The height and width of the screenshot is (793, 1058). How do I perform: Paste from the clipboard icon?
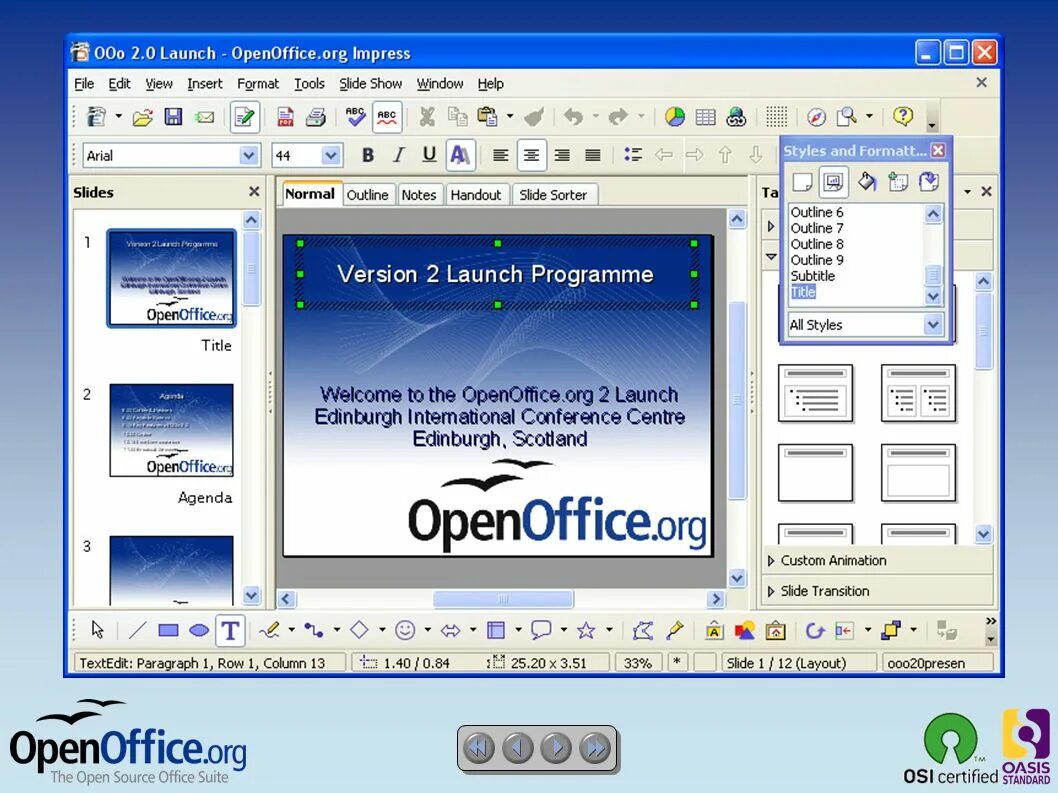[x=487, y=117]
